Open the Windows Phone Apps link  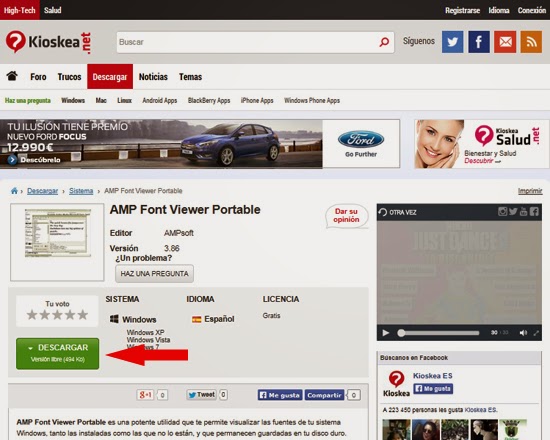(x=312, y=100)
